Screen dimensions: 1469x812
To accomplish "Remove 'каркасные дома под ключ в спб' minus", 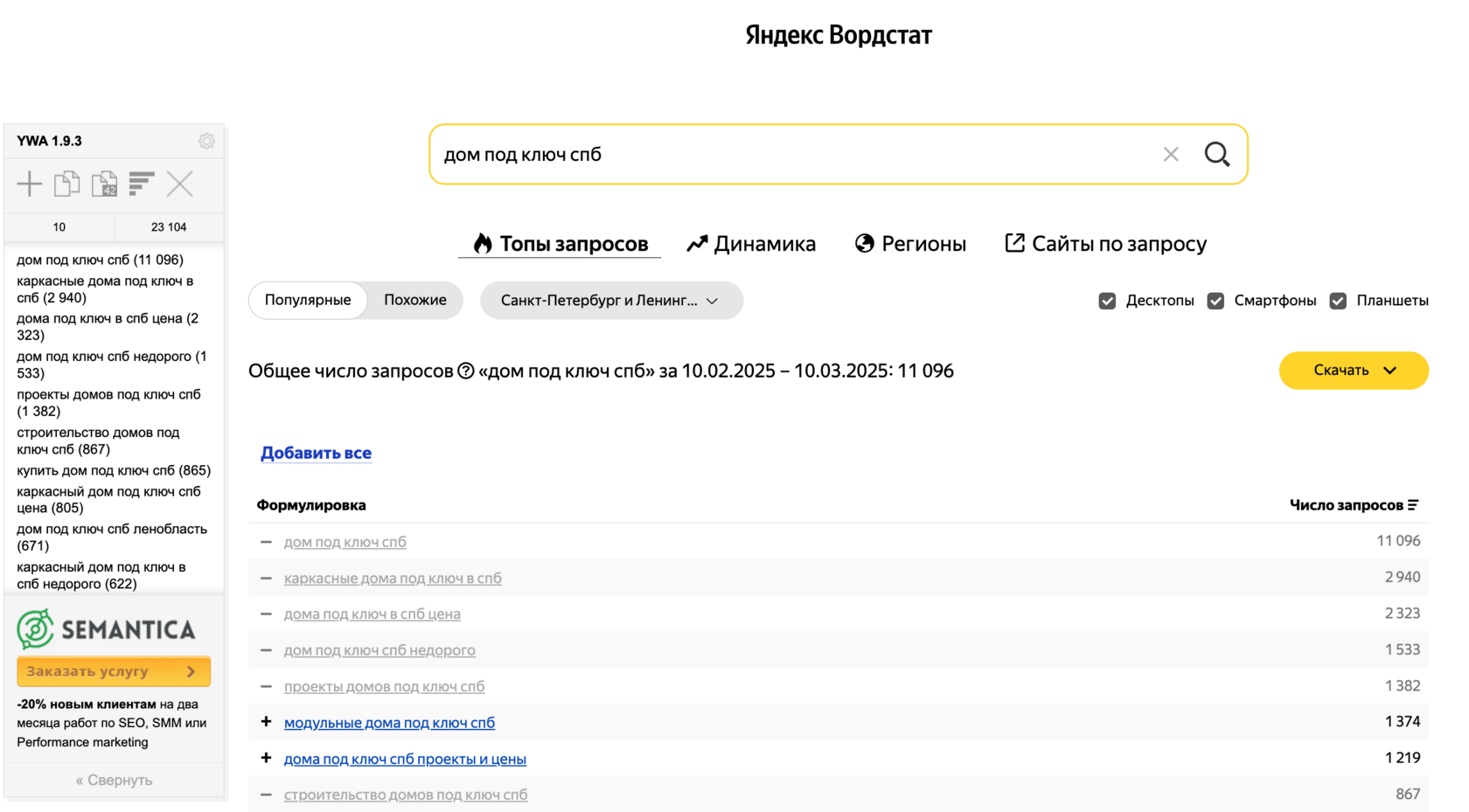I will (x=266, y=578).
